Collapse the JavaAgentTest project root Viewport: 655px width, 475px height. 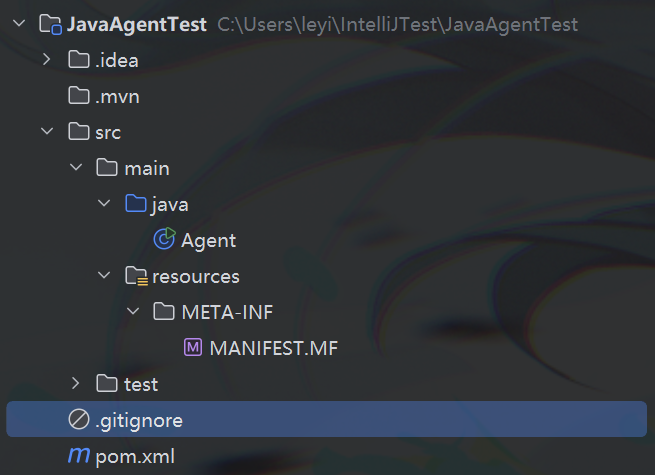pos(18,24)
